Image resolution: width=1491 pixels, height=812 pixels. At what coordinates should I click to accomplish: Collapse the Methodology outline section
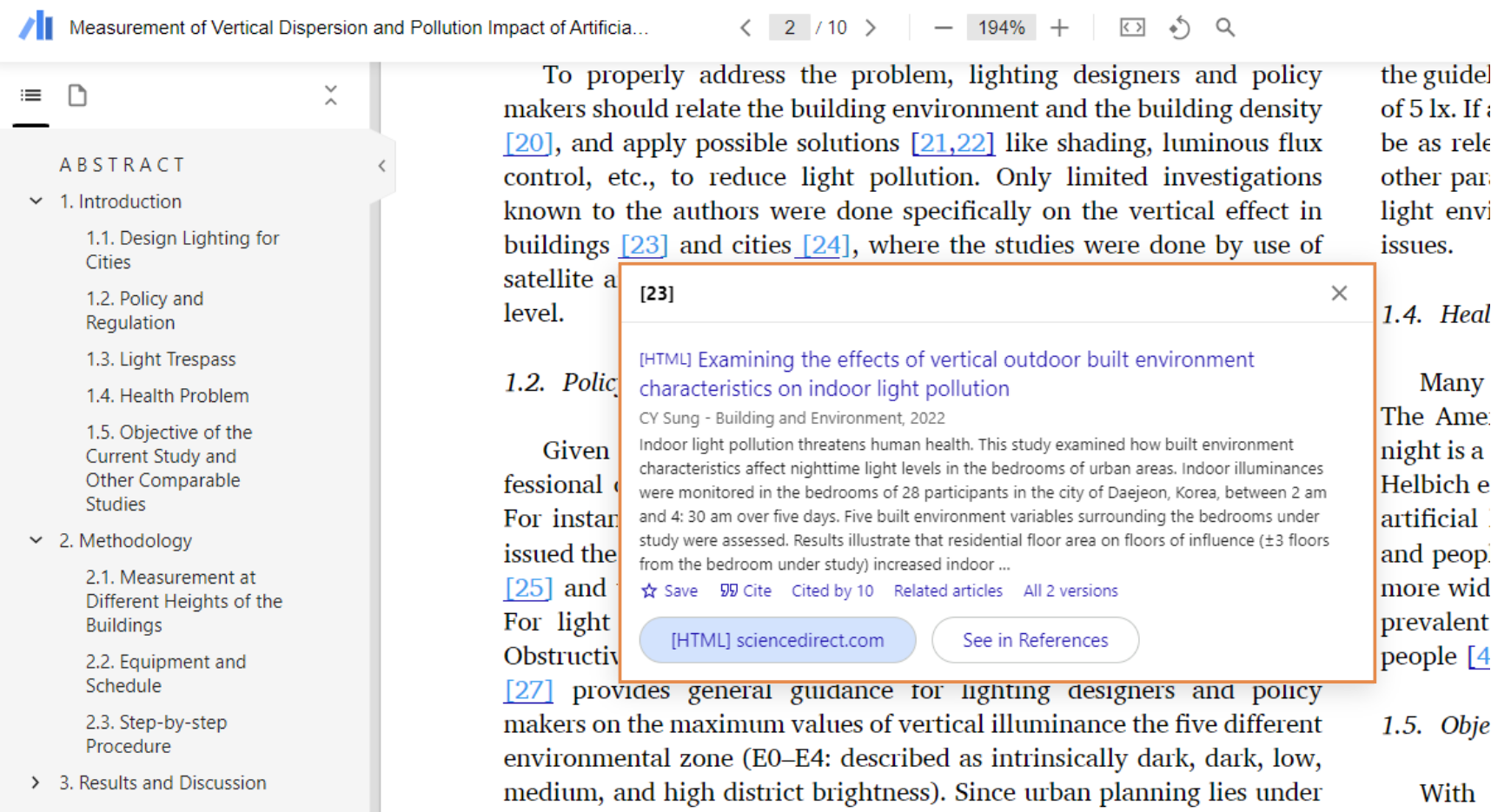coord(36,540)
